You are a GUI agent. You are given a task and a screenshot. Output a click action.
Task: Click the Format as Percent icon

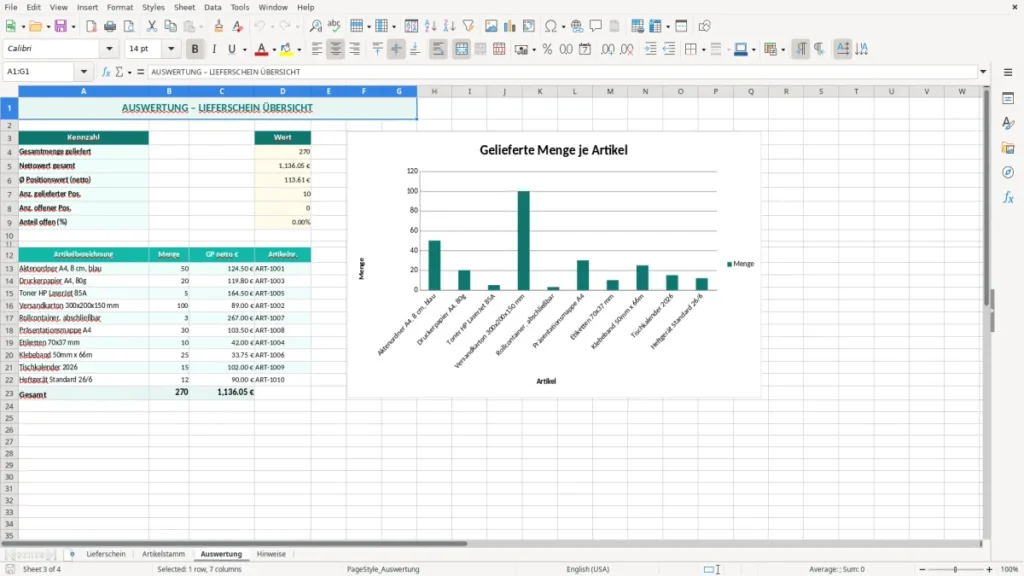[x=547, y=49]
